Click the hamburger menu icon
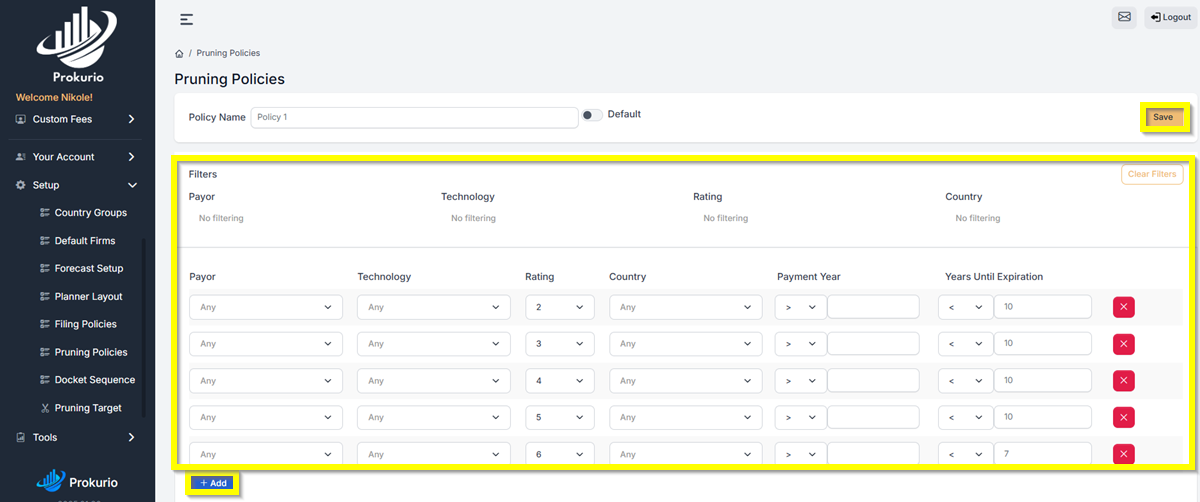The width and height of the screenshot is (1200, 502). pyautogui.click(x=187, y=19)
